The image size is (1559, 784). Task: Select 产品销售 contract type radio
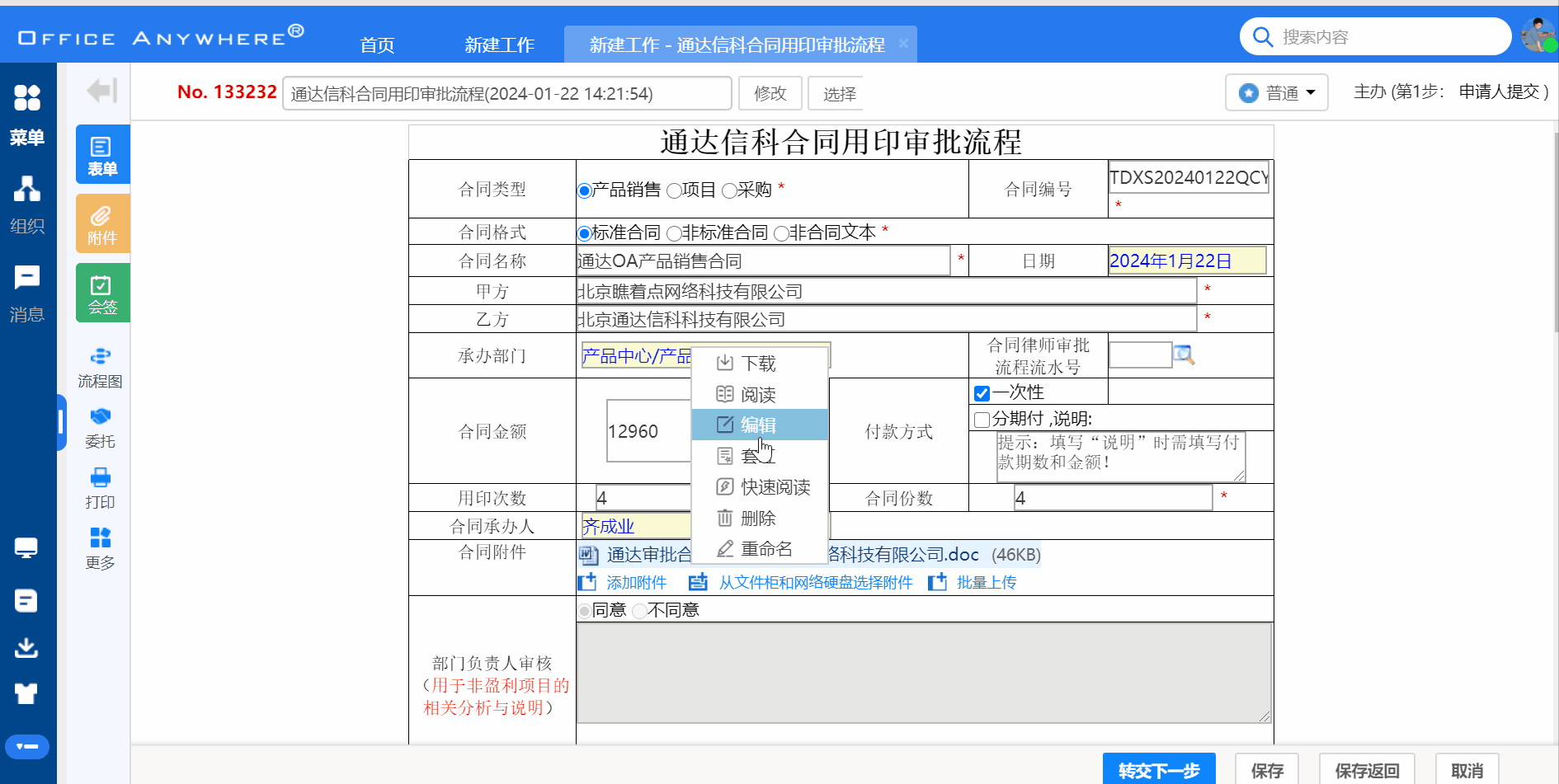585,191
